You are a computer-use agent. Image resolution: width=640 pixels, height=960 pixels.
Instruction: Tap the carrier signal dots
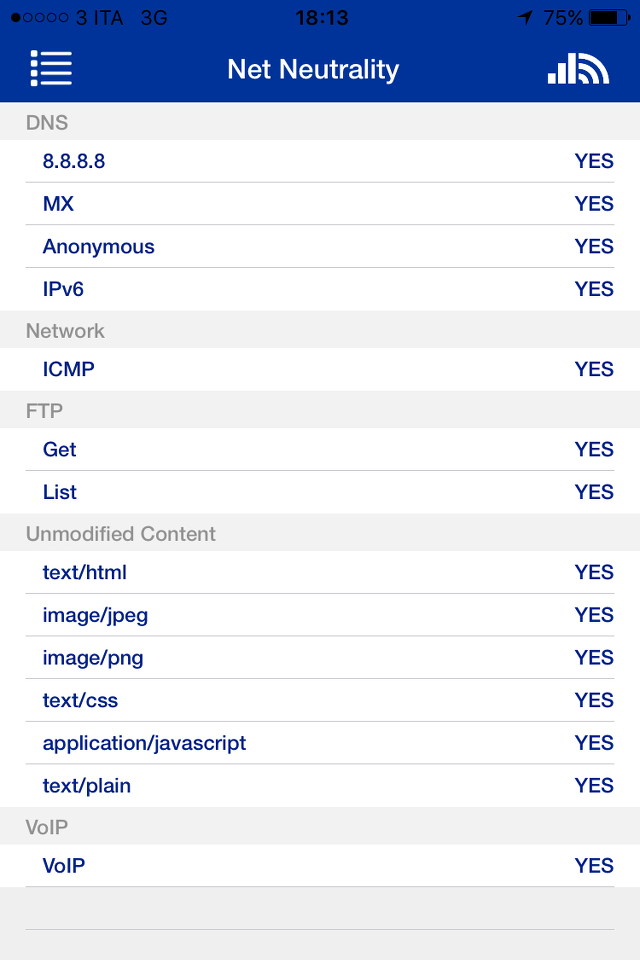pos(39,18)
